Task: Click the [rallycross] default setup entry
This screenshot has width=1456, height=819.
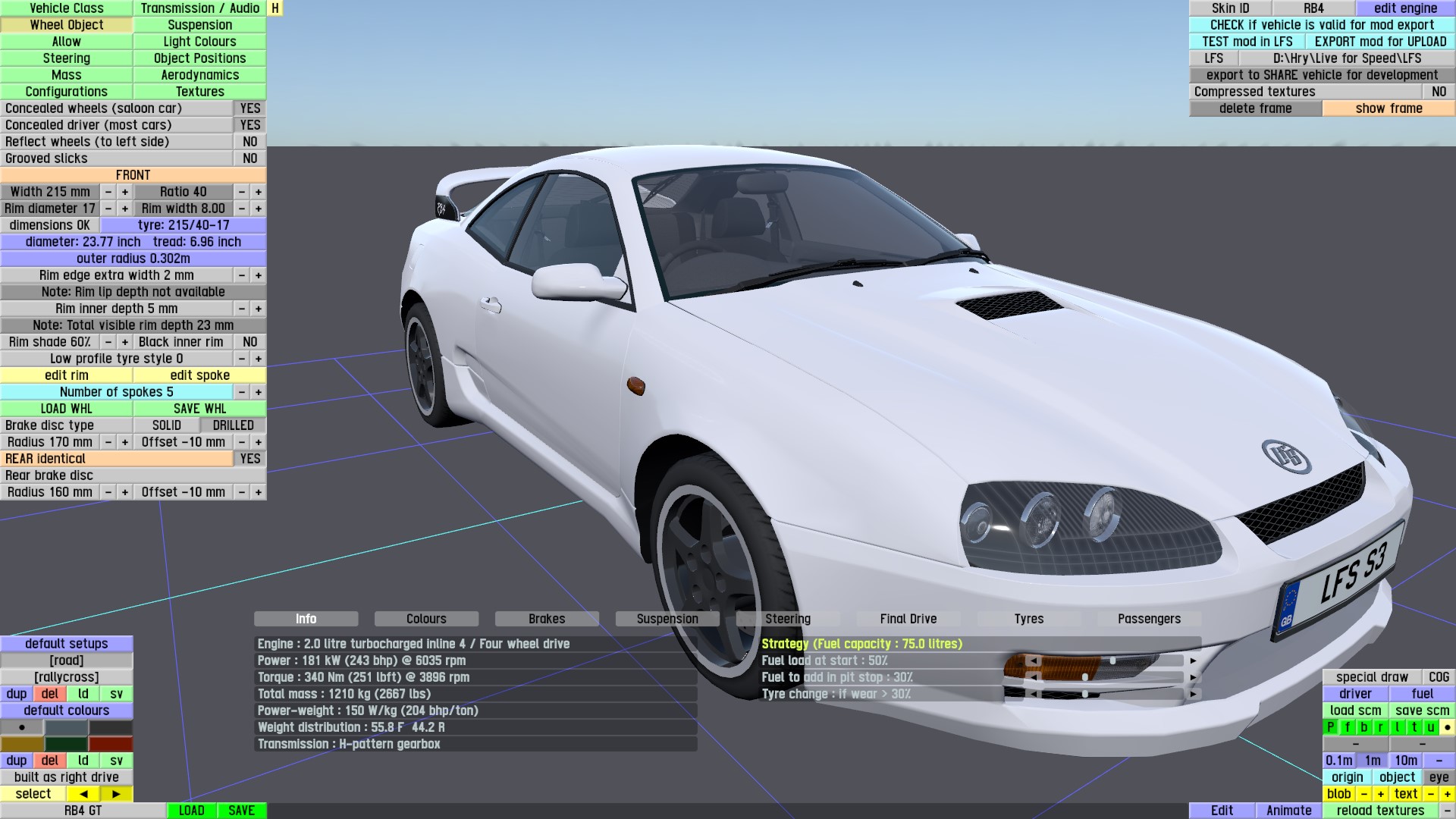Action: 67,677
